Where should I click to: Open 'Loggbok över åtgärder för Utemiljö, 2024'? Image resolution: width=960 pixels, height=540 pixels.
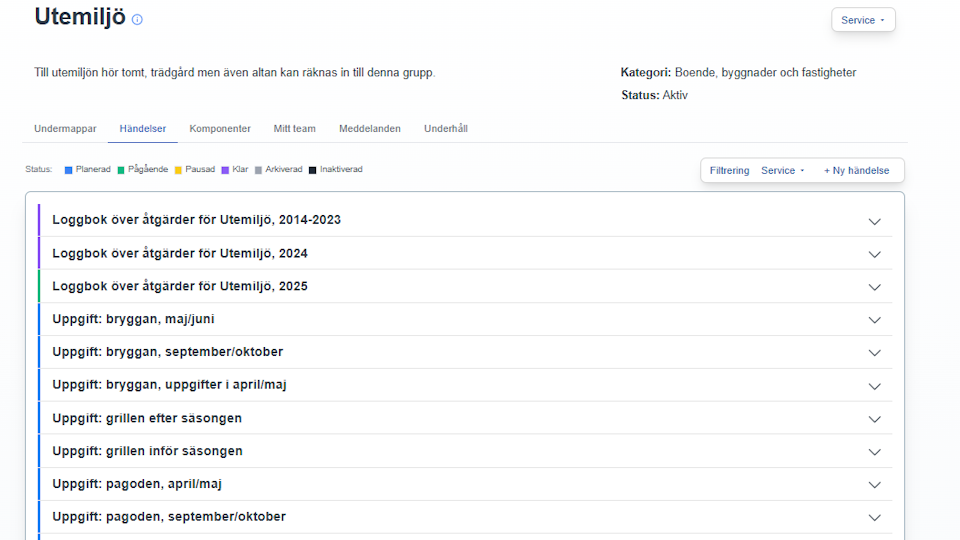[x=180, y=253]
